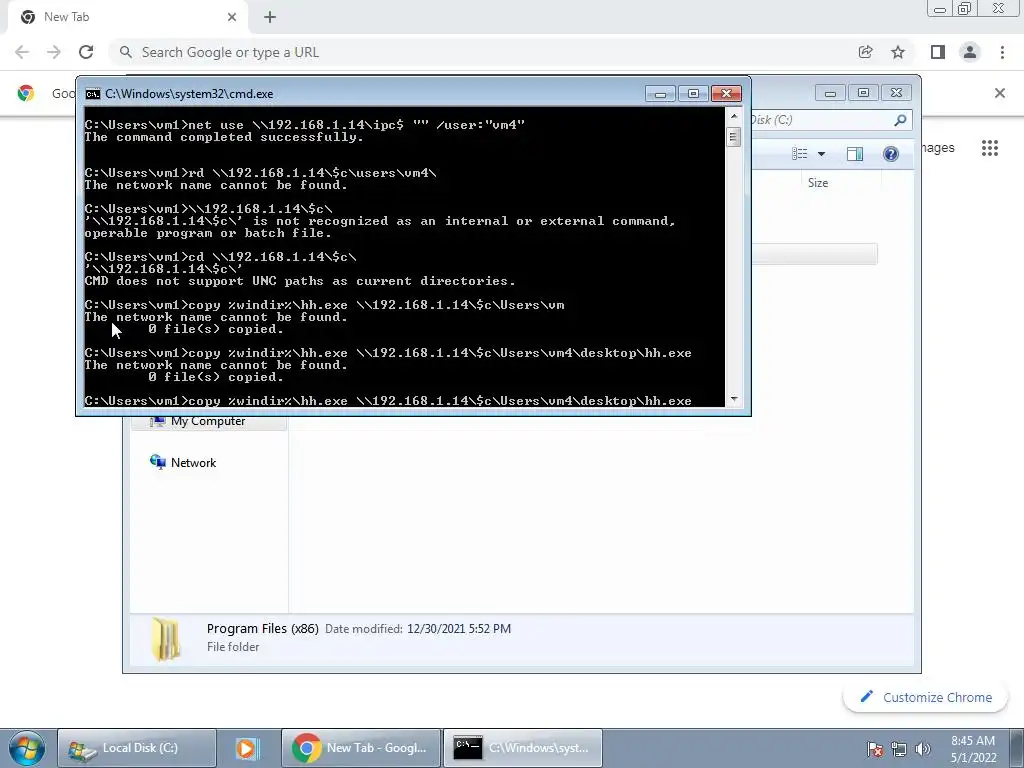Share this page icon in Chrome

click(x=865, y=52)
